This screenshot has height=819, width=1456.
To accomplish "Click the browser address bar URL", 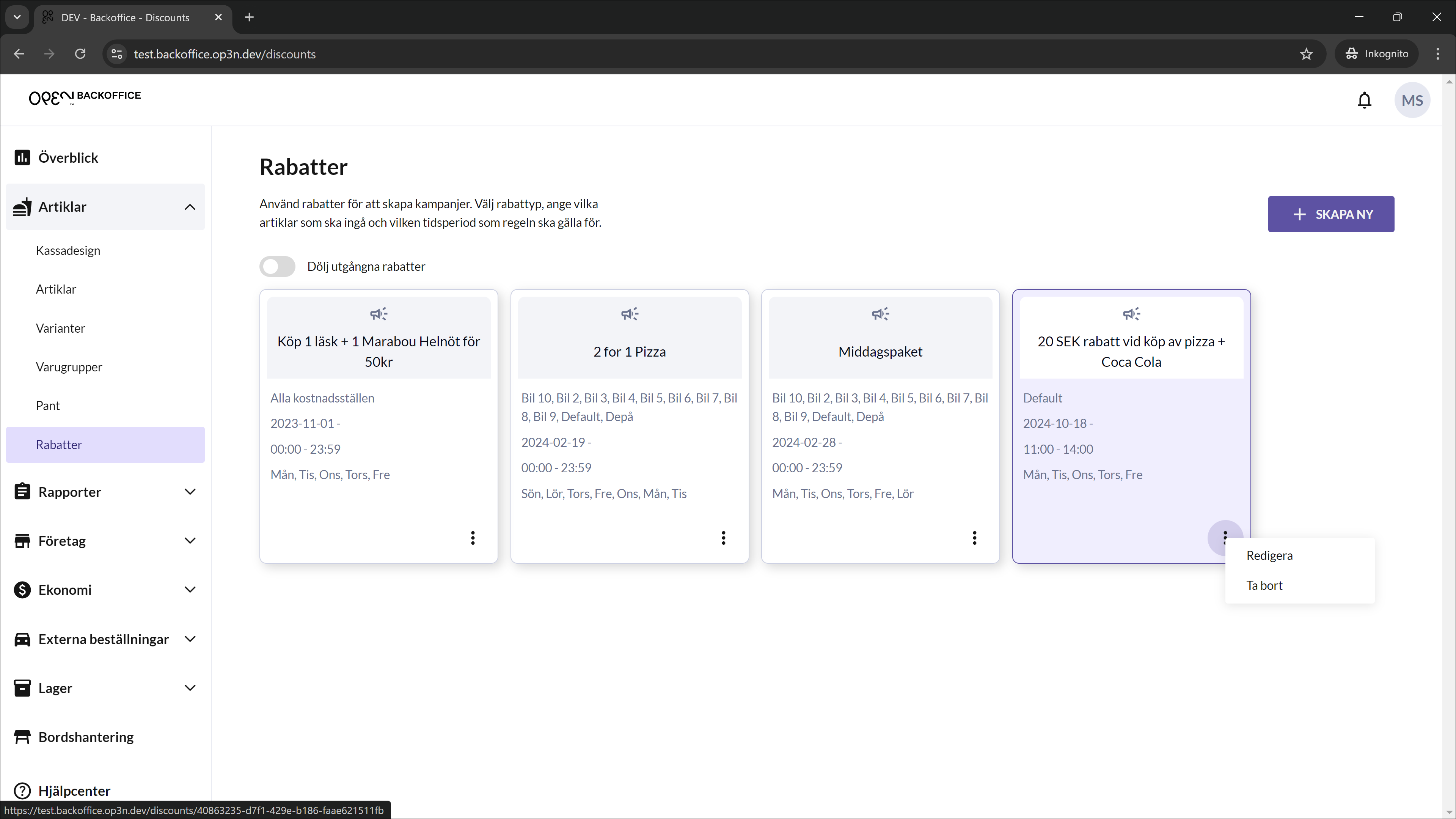I will [225, 54].
